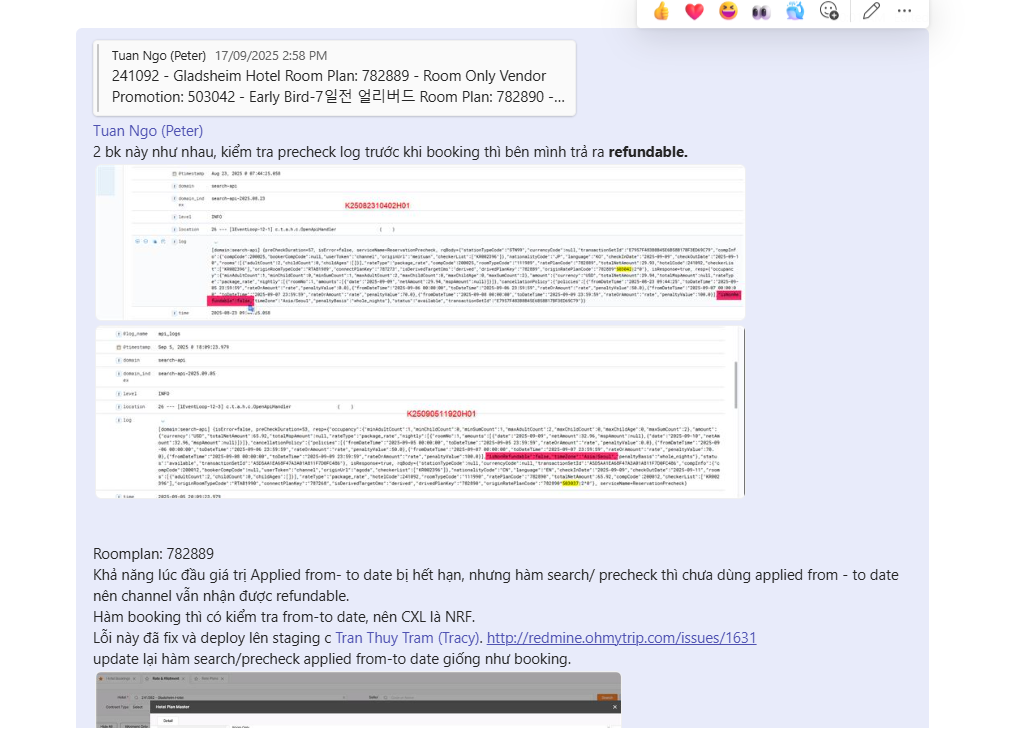Viewport: 1016px width, 741px height.
Task: React with the red heart emoji
Action: (x=694, y=11)
